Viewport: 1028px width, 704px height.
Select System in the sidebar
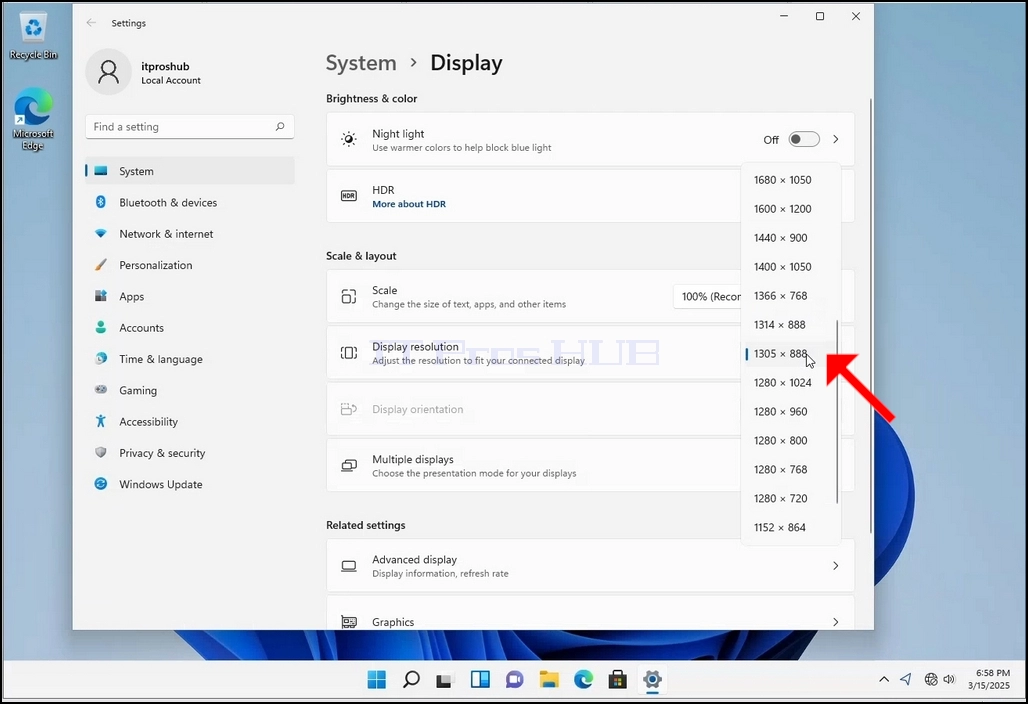190,171
